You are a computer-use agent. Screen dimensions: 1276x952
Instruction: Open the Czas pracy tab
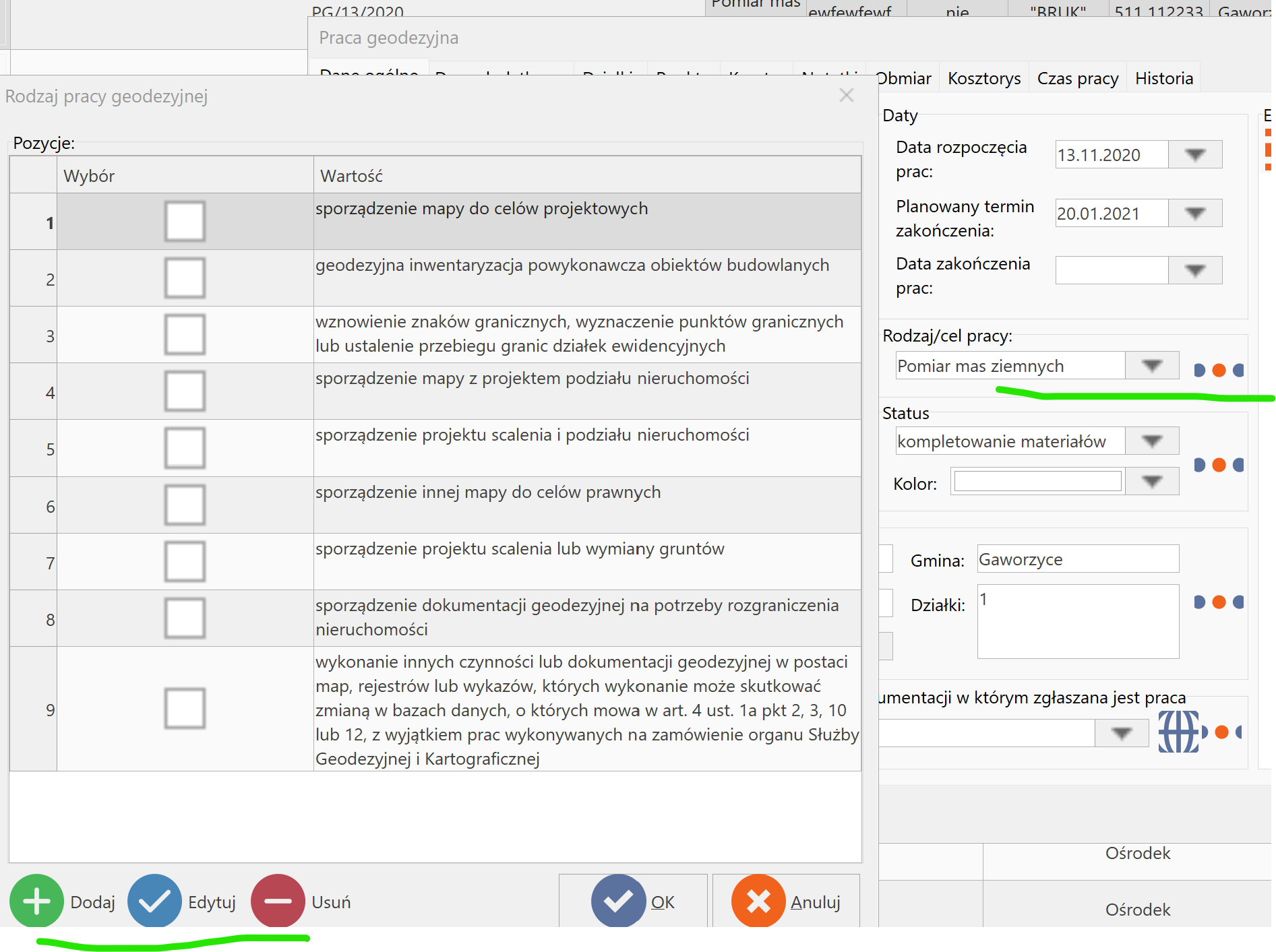[1078, 78]
